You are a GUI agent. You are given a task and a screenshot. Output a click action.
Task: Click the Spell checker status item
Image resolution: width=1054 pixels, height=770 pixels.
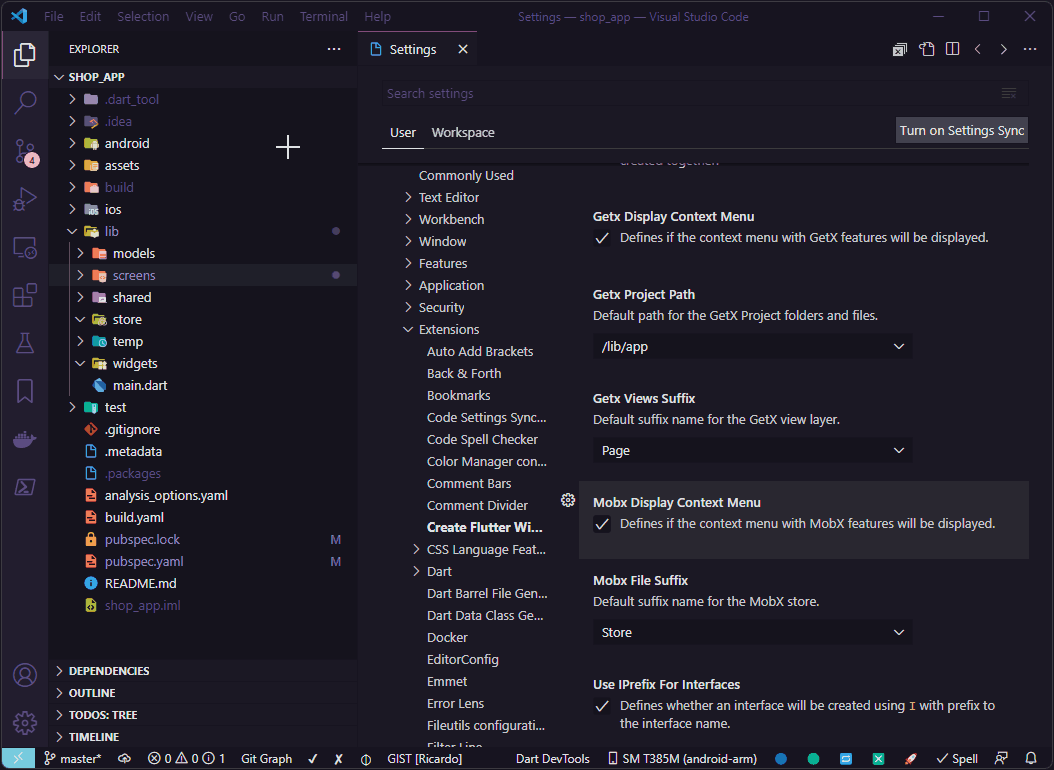[957, 759]
